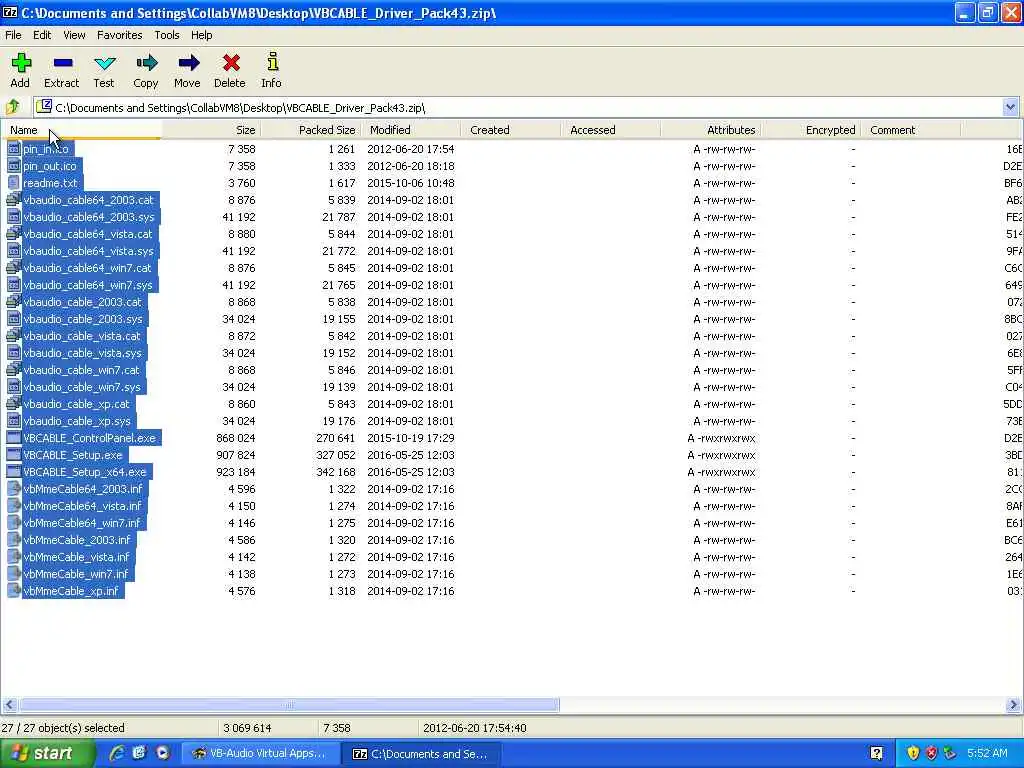Click the VBCABLE_Setup.exe file icon
Image resolution: width=1024 pixels, height=768 pixels.
coord(14,455)
